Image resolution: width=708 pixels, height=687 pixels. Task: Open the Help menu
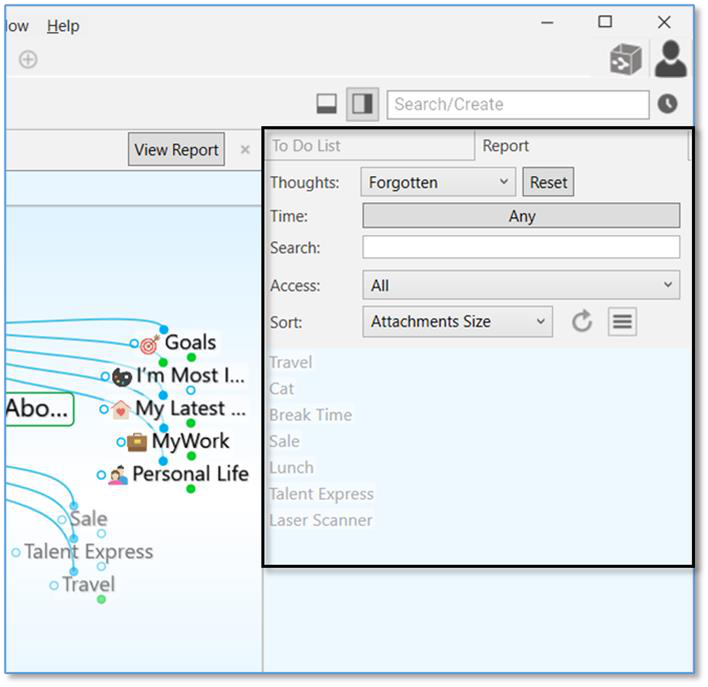(63, 26)
